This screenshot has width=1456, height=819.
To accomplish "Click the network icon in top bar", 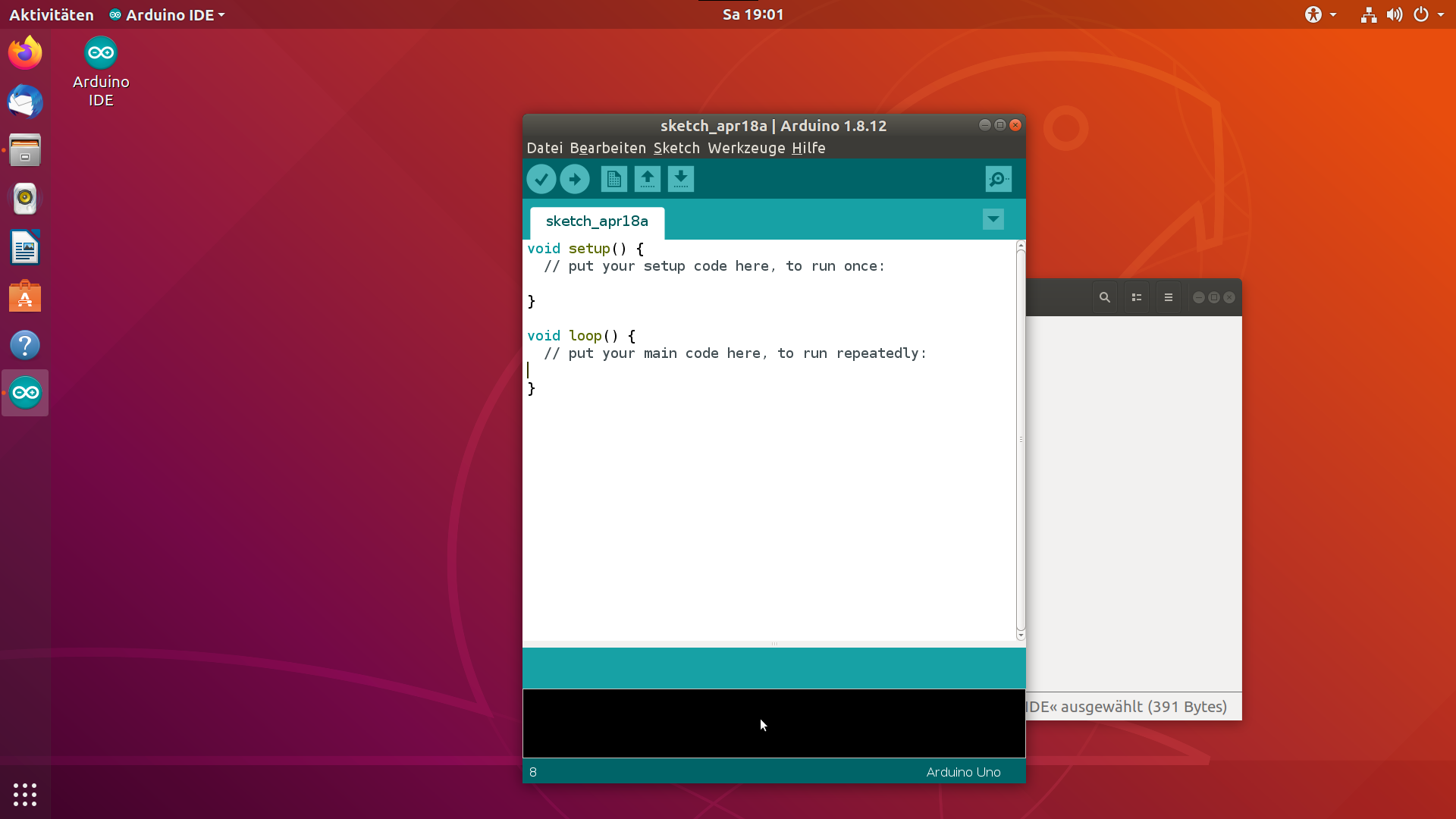I will click(x=1369, y=14).
